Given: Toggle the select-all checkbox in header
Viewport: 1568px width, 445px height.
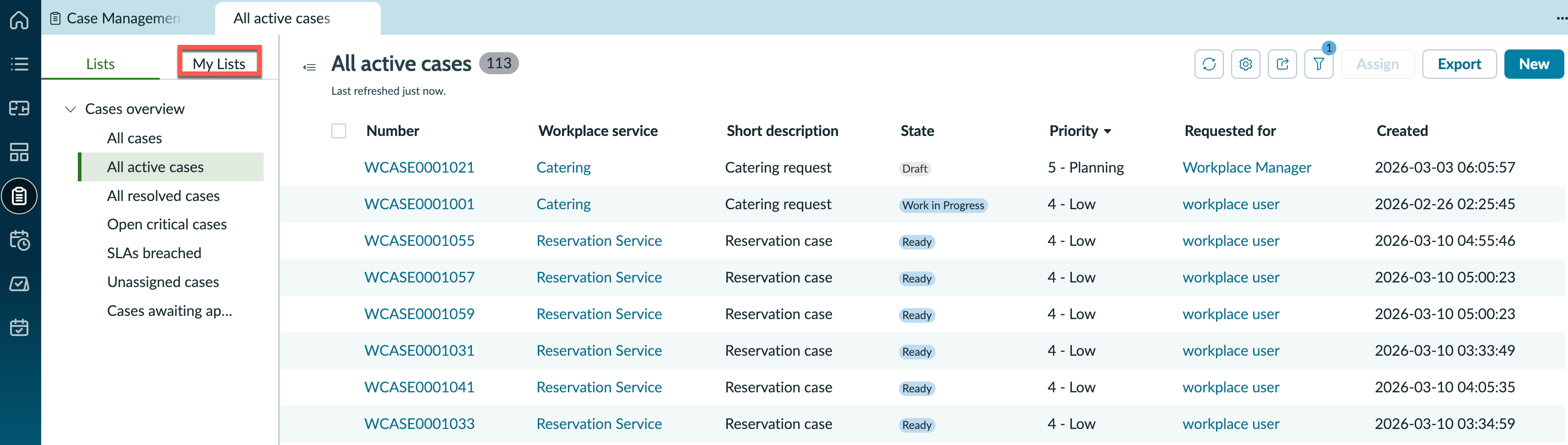Looking at the screenshot, I should click(x=338, y=131).
